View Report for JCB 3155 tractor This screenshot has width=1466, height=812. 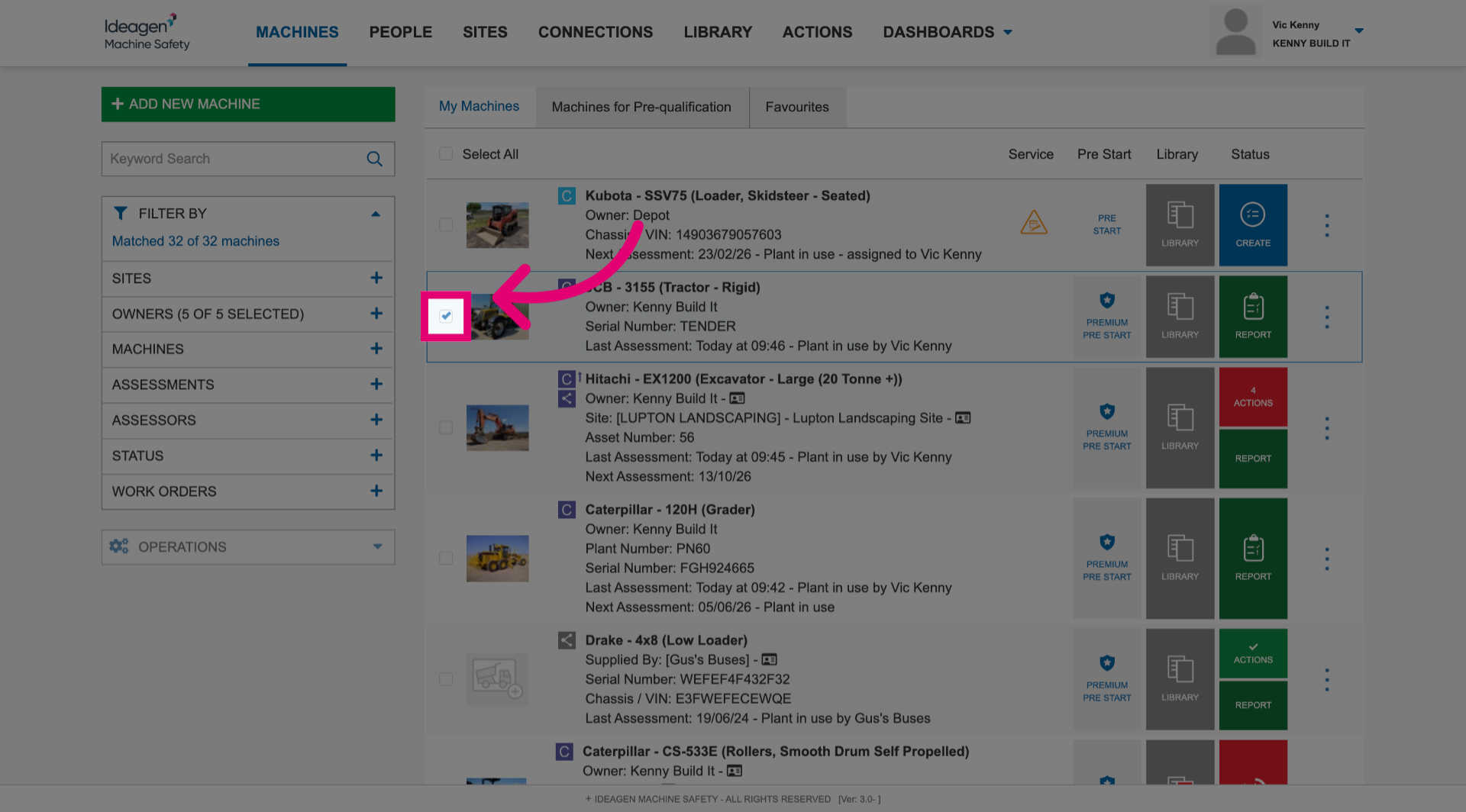[x=1253, y=317]
